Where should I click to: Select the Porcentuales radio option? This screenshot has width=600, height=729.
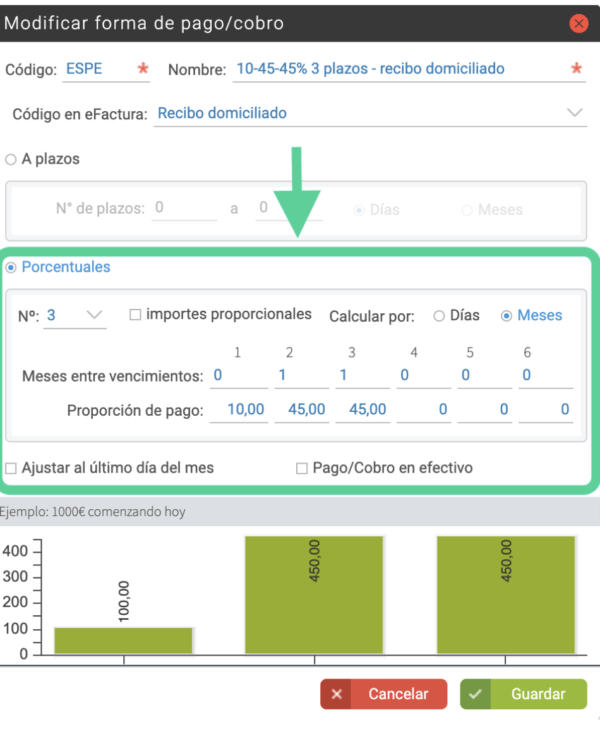(11, 267)
